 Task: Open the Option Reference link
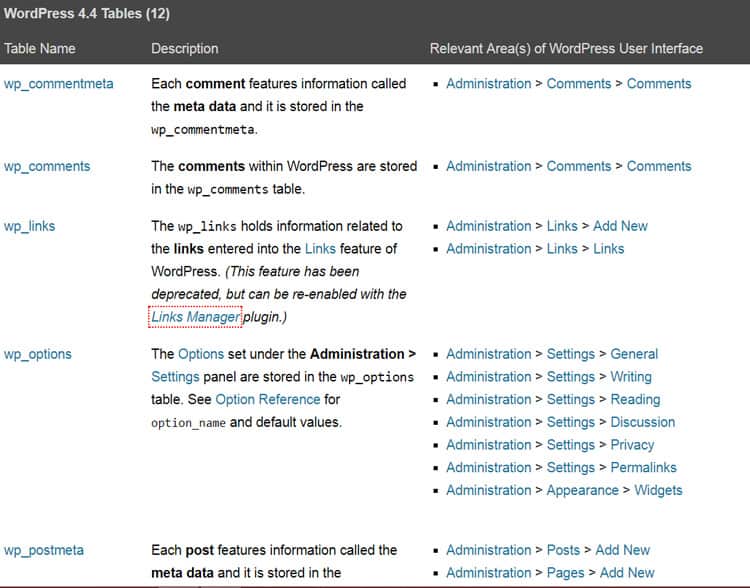tap(268, 399)
